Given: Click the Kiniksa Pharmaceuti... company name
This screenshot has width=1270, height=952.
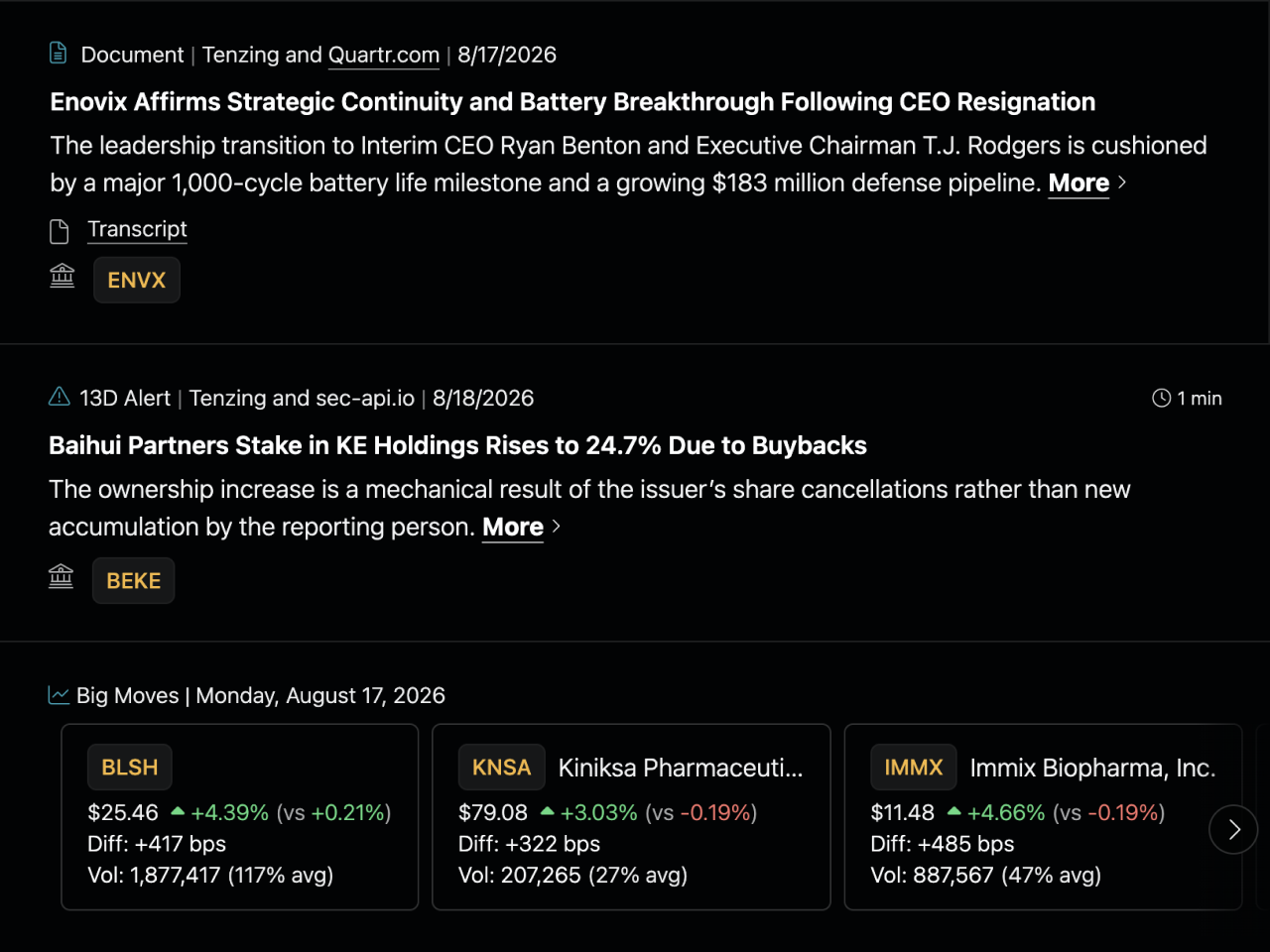Looking at the screenshot, I should tap(681, 768).
